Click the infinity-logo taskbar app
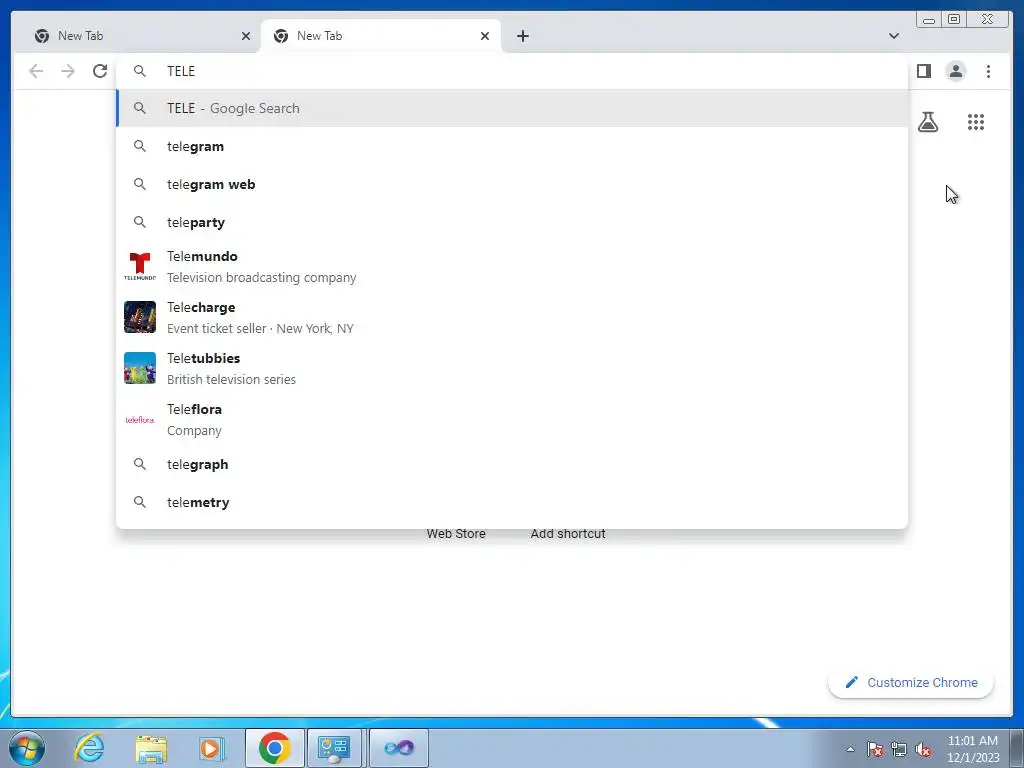The image size is (1024, 768). (x=399, y=748)
